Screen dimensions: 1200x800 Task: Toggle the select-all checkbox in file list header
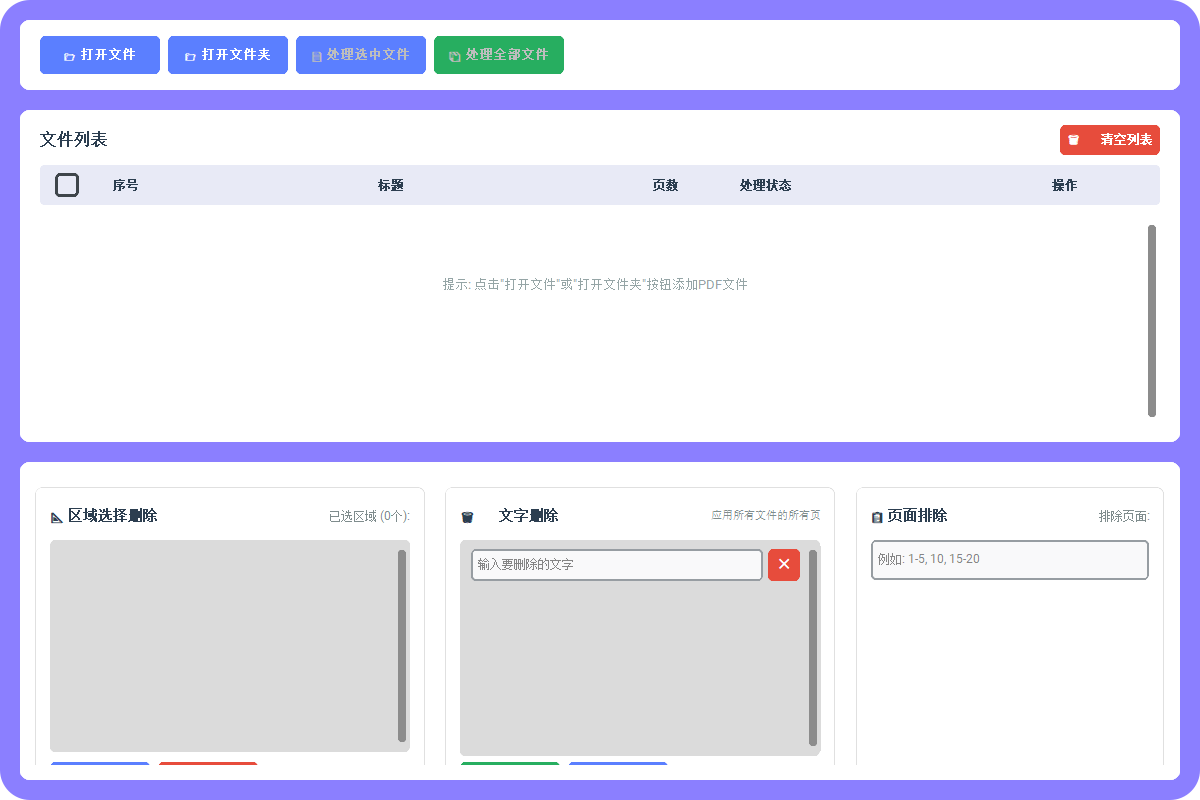point(67,185)
